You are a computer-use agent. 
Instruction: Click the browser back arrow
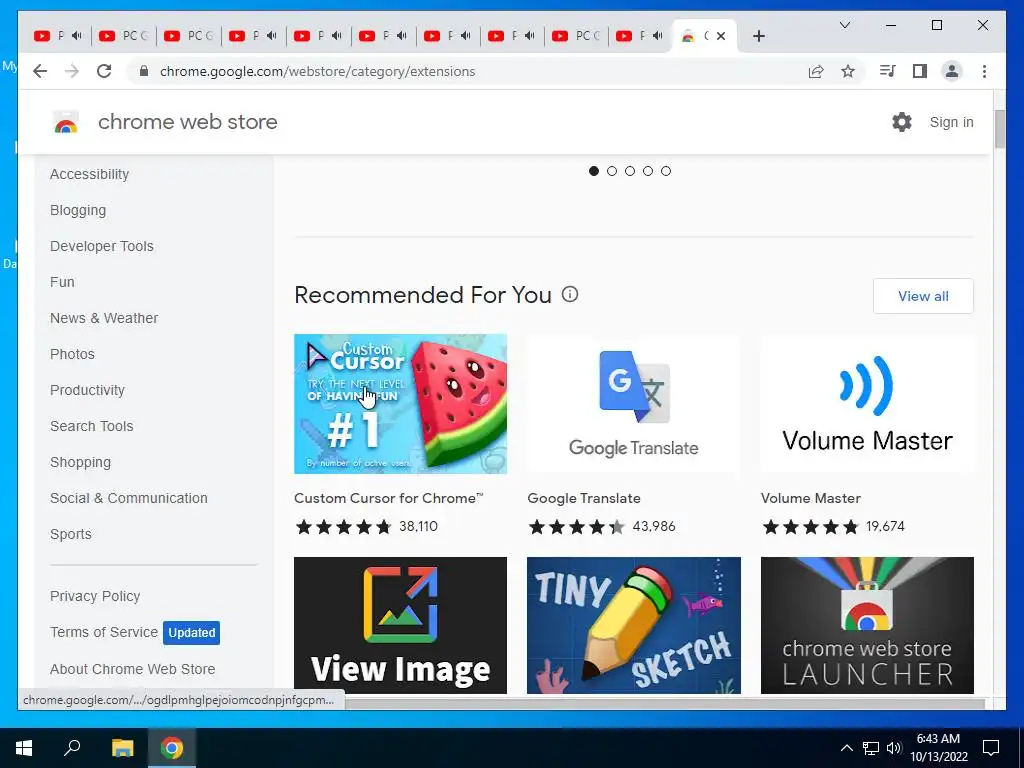click(x=40, y=71)
